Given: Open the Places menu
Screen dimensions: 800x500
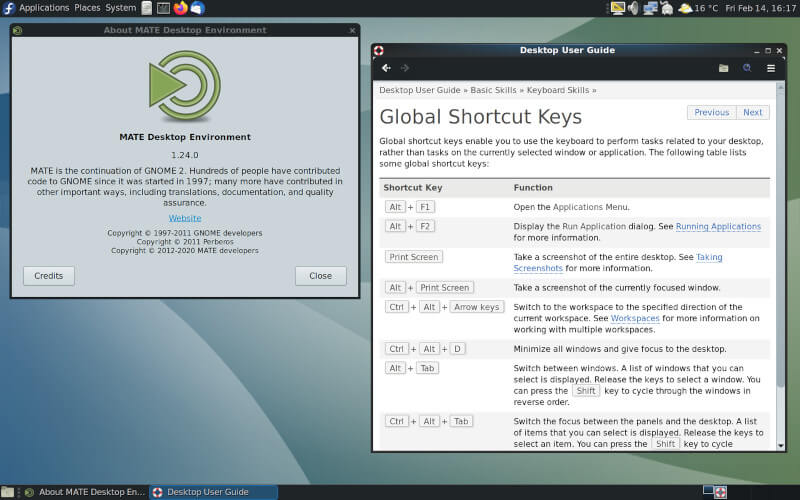Looking at the screenshot, I should [87, 8].
